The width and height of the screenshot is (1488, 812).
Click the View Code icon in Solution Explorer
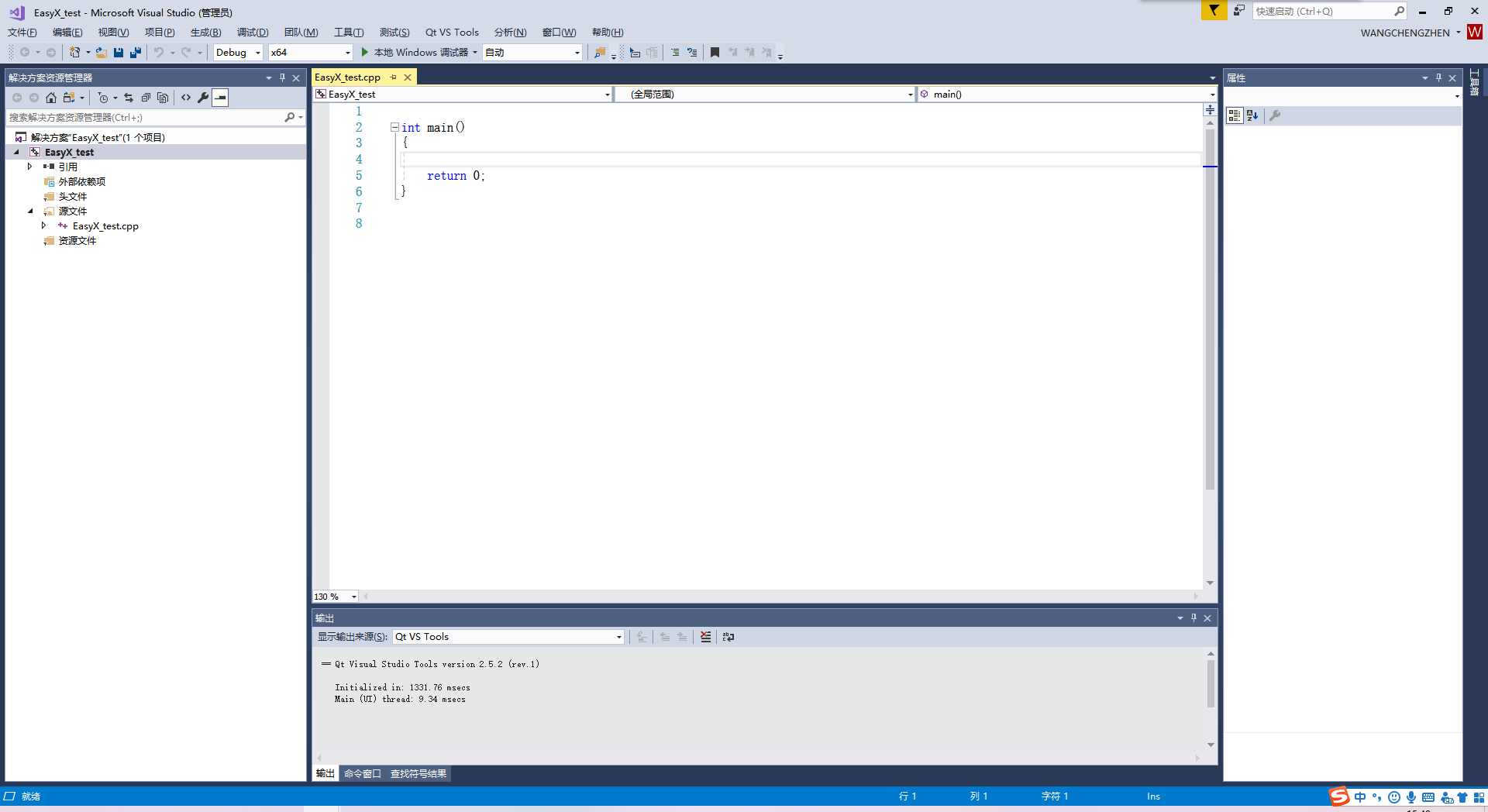tap(186, 98)
